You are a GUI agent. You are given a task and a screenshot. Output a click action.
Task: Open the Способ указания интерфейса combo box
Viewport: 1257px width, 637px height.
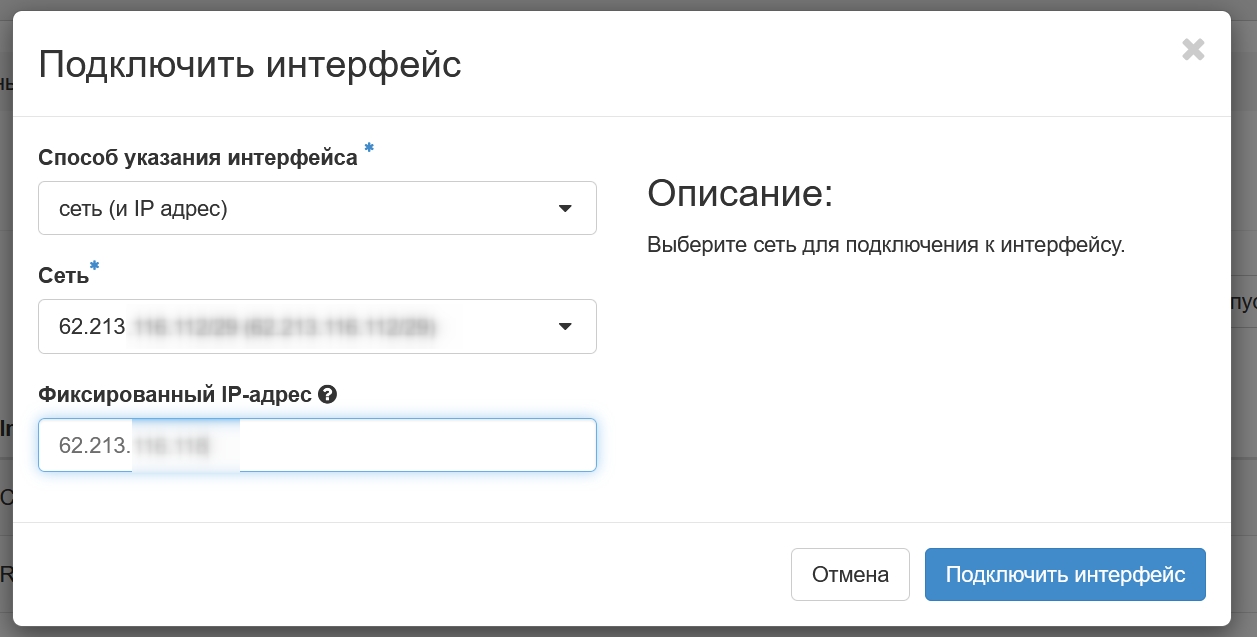click(x=317, y=208)
